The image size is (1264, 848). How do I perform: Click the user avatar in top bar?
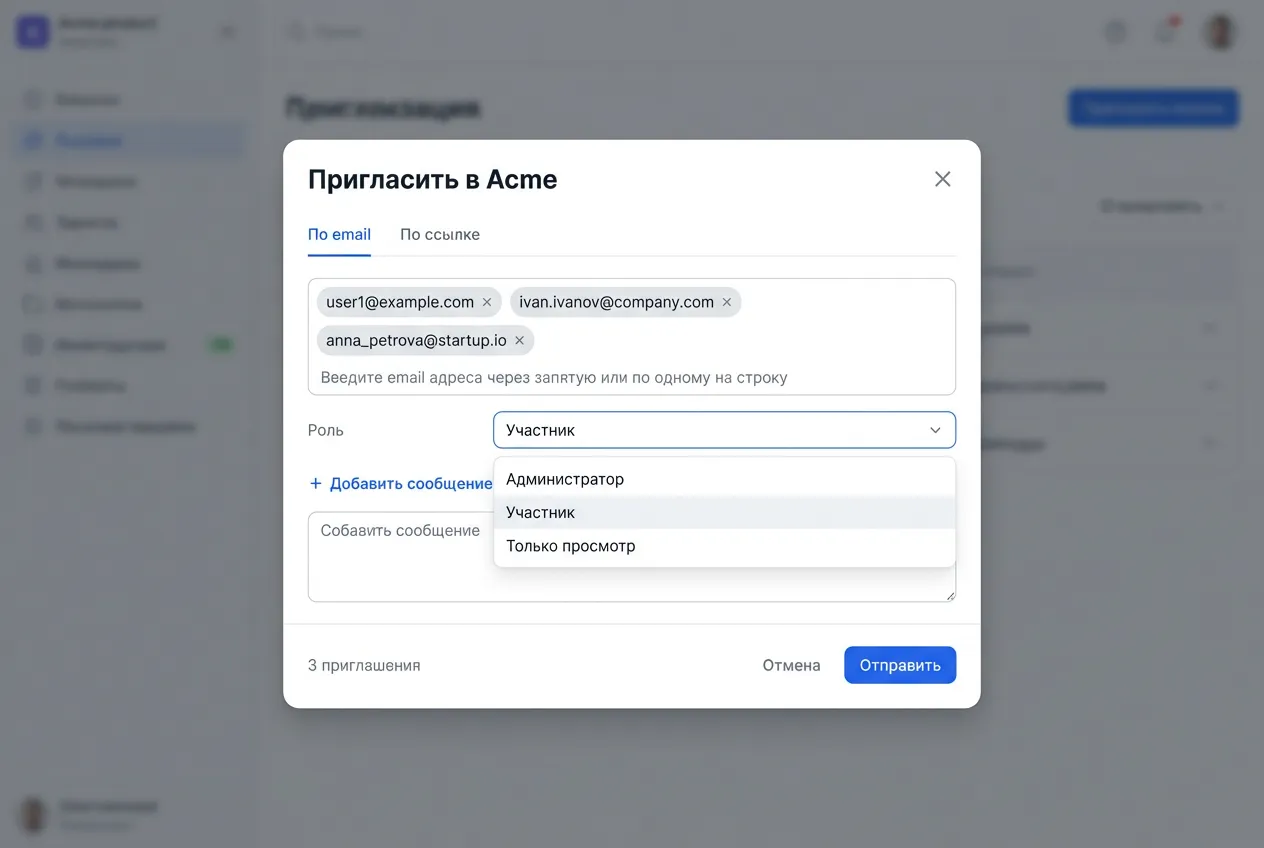[1219, 32]
